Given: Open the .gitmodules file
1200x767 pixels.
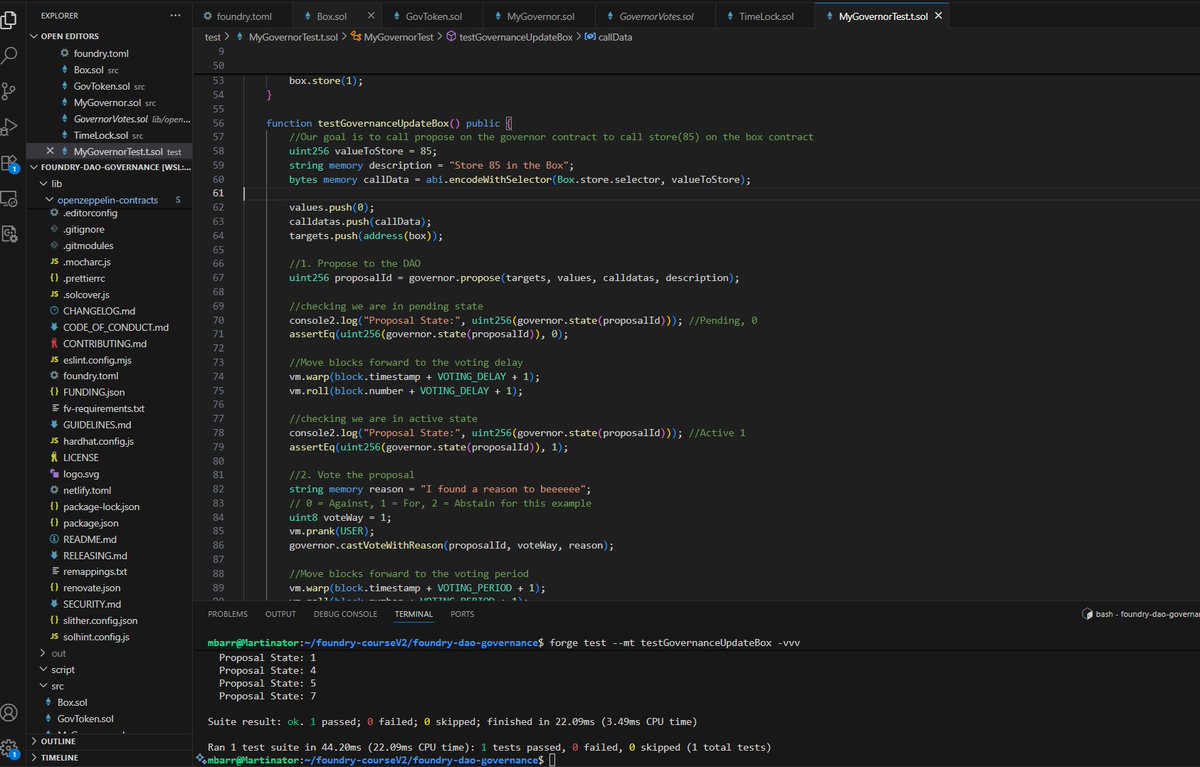Looking at the screenshot, I should 88,245.
